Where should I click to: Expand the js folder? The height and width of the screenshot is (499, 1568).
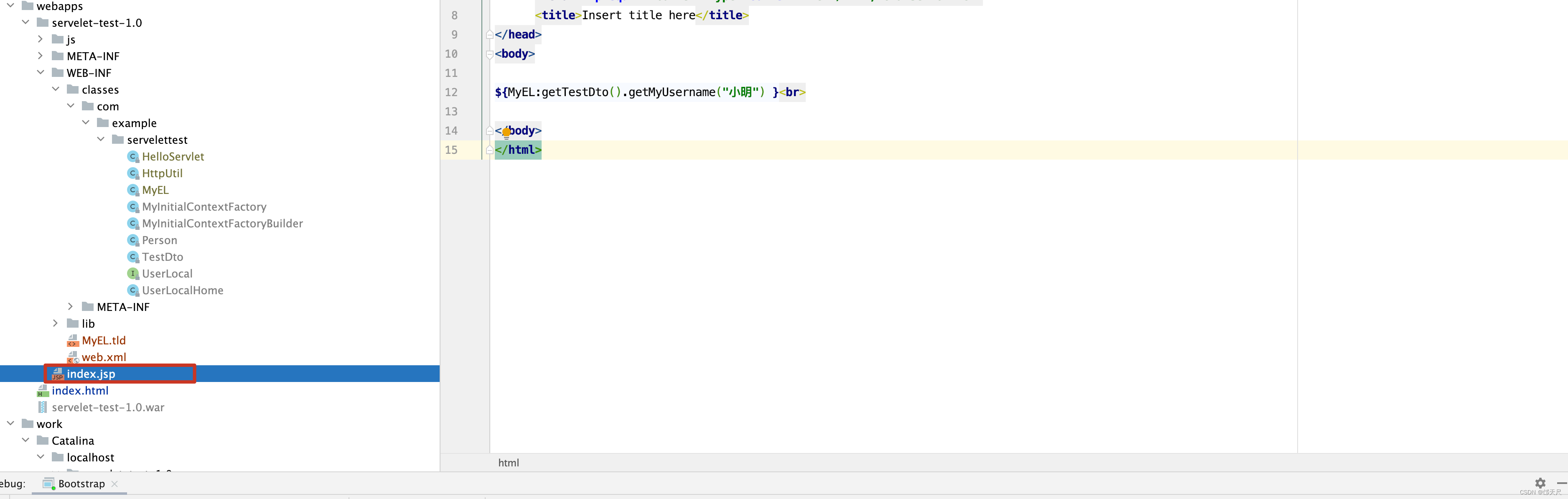(40, 40)
